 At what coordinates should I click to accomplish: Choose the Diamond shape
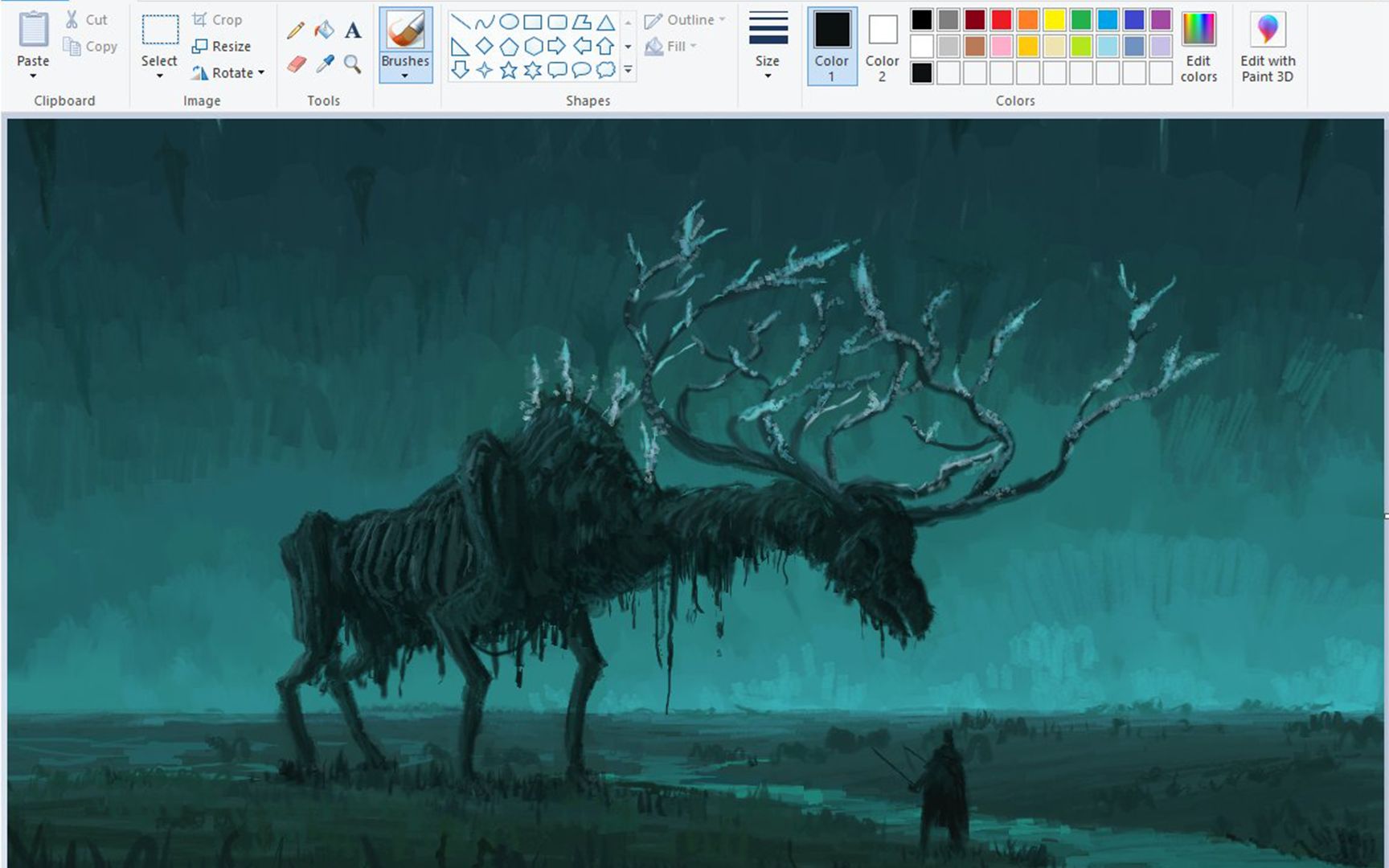(484, 46)
